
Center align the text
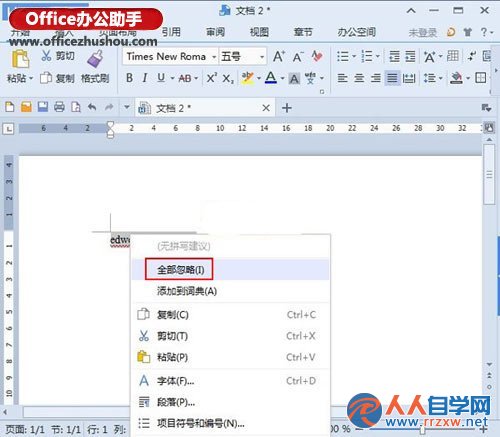pyautogui.click(x=359, y=78)
